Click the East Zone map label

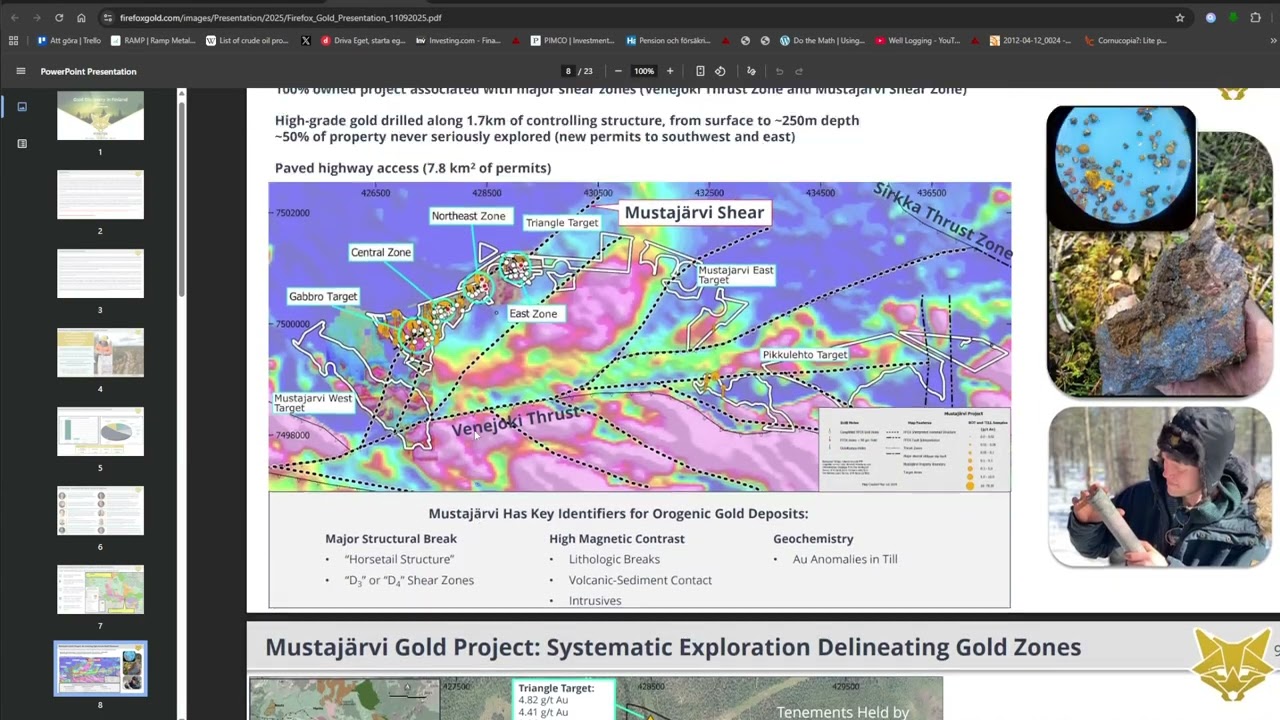(533, 314)
